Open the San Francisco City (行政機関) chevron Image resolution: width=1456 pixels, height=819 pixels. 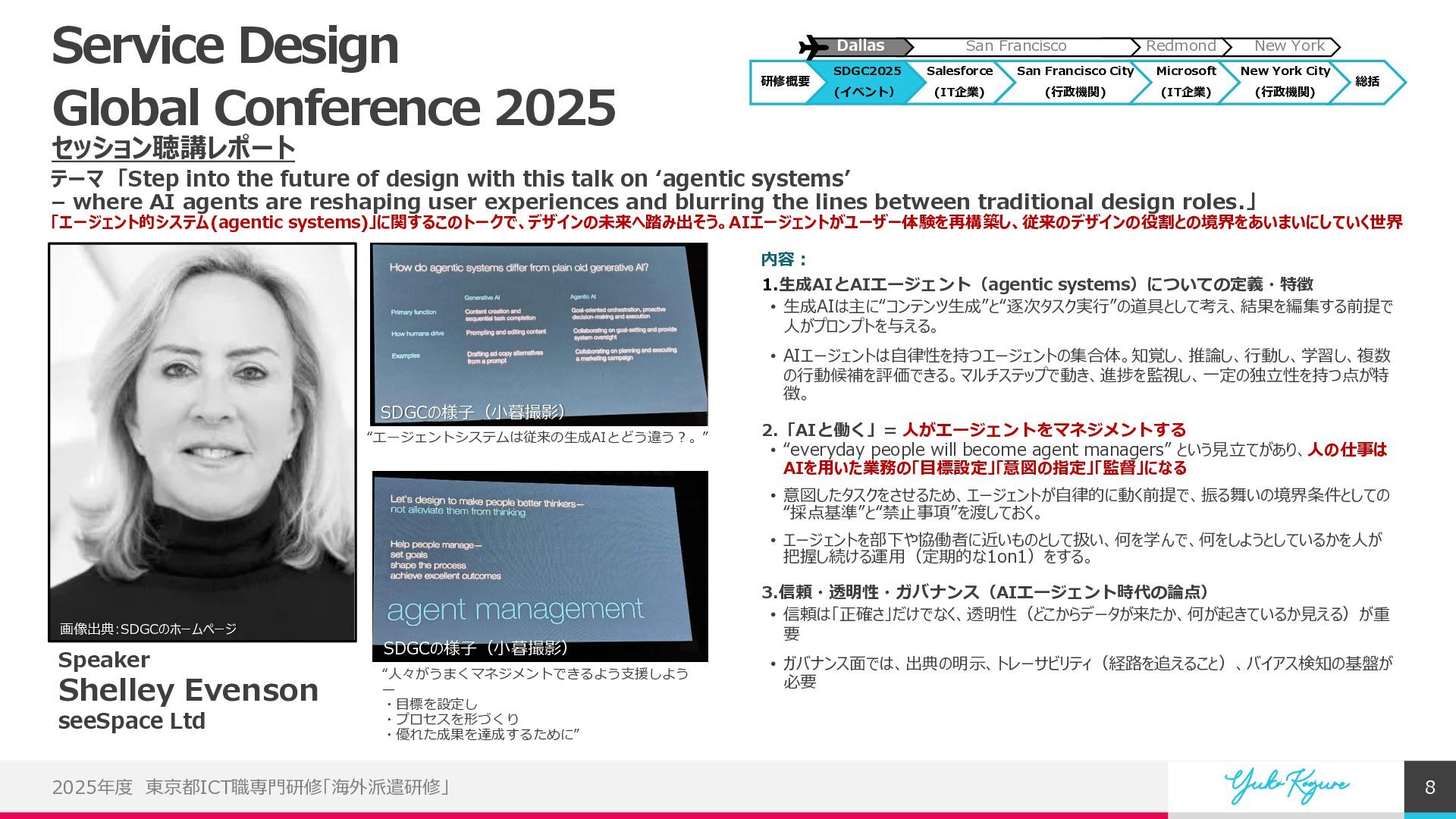coord(1074,82)
